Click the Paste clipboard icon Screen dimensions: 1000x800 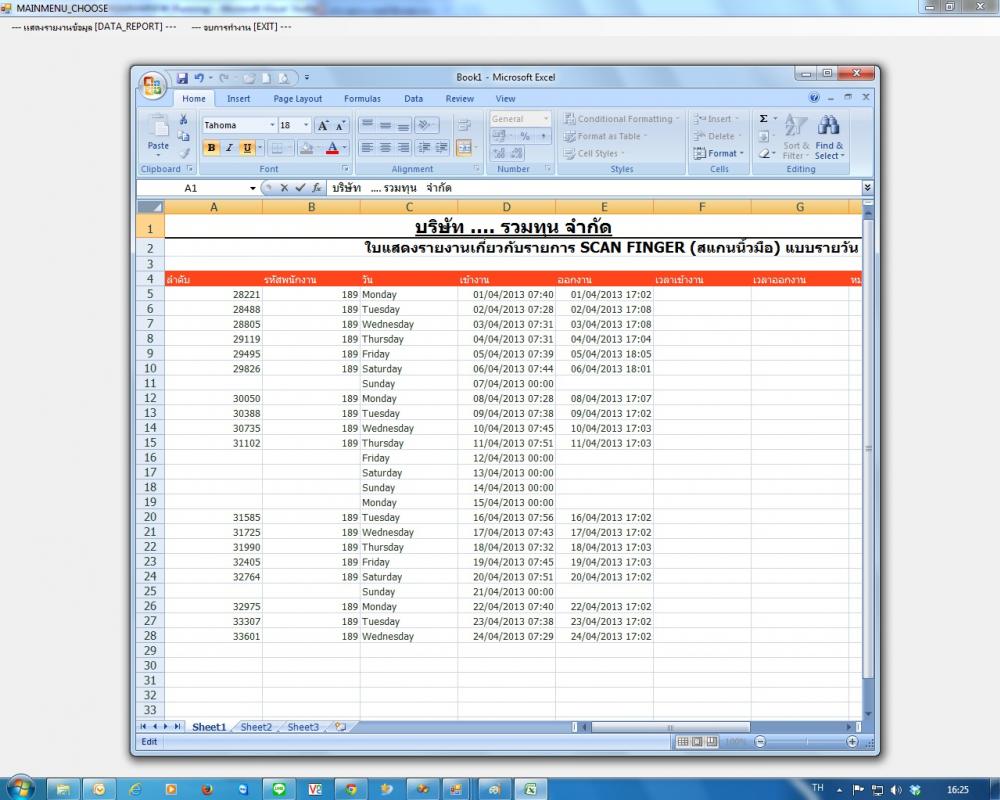click(158, 127)
